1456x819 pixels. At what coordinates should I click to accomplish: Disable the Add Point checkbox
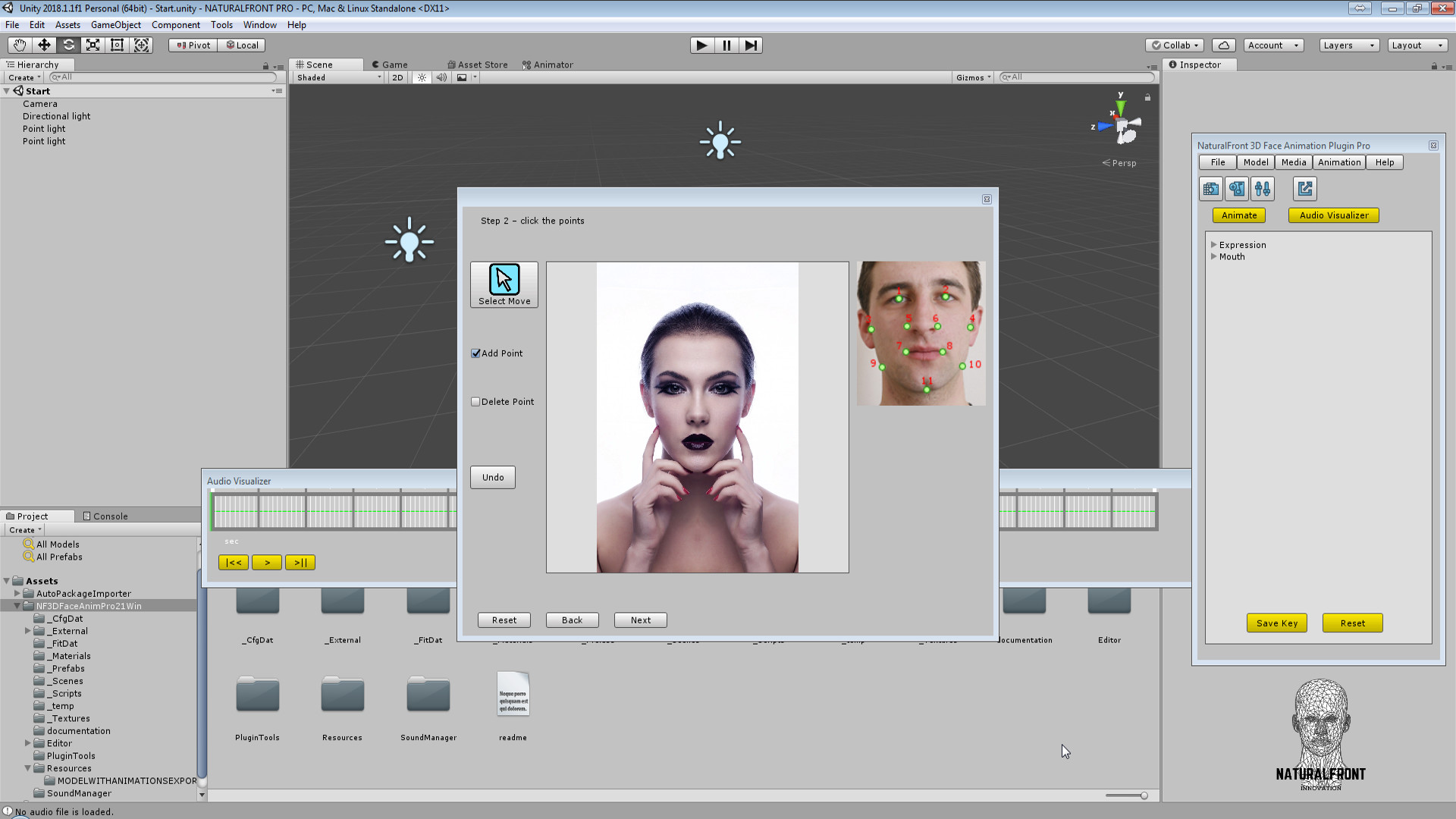pyautogui.click(x=475, y=353)
